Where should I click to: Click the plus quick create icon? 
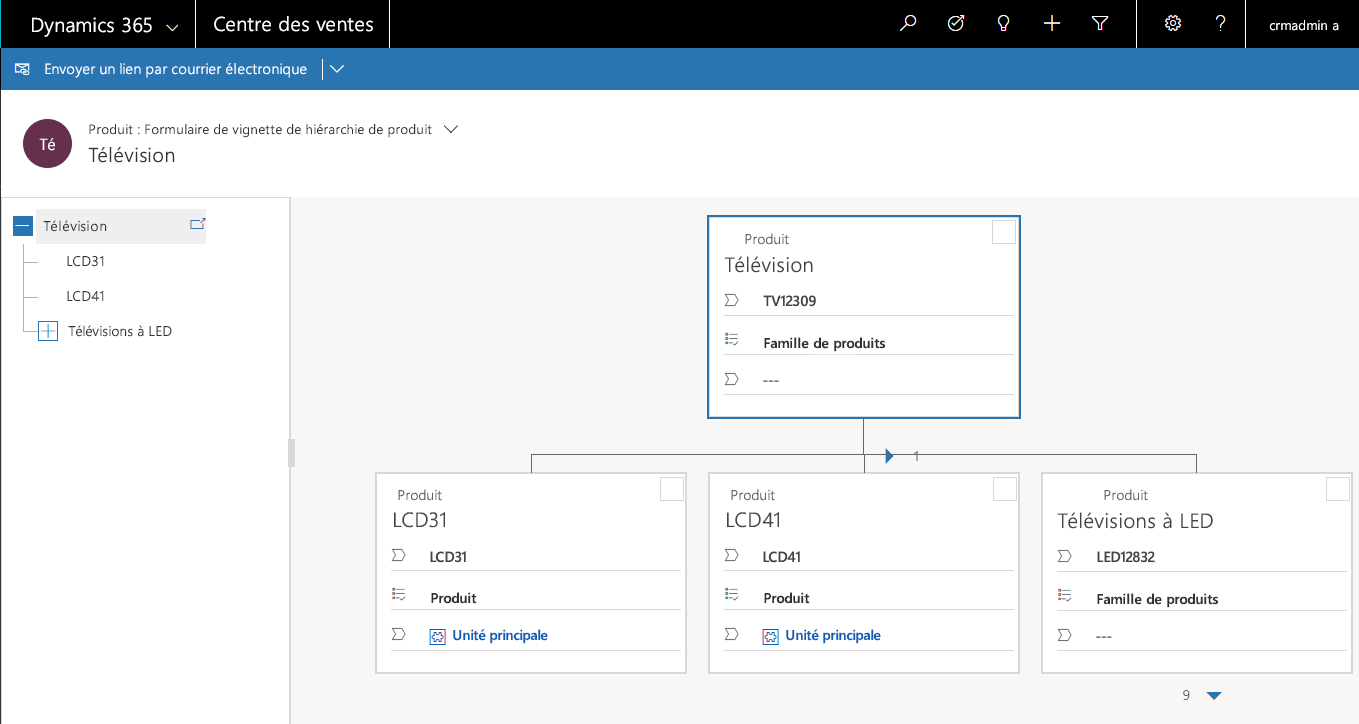(x=1052, y=24)
